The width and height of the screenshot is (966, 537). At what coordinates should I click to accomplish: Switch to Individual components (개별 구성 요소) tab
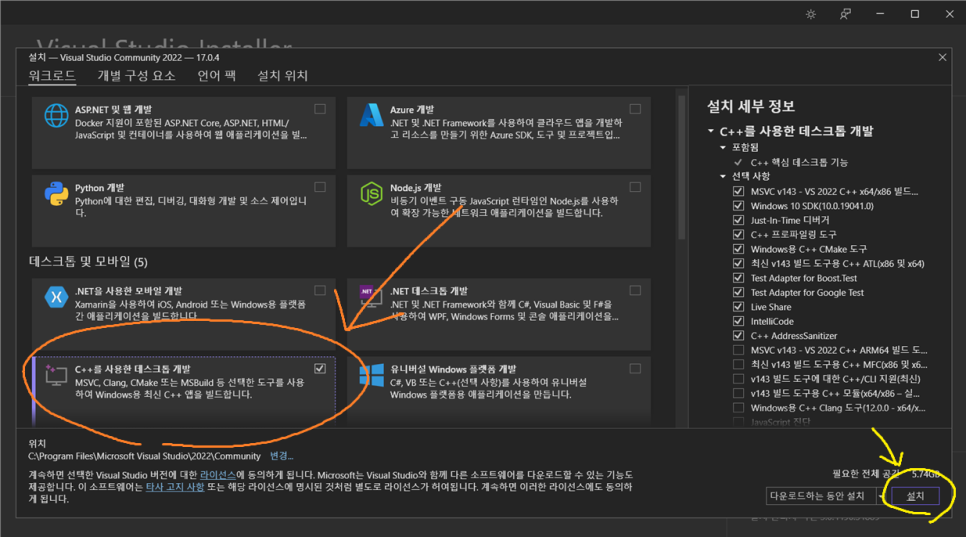136,76
